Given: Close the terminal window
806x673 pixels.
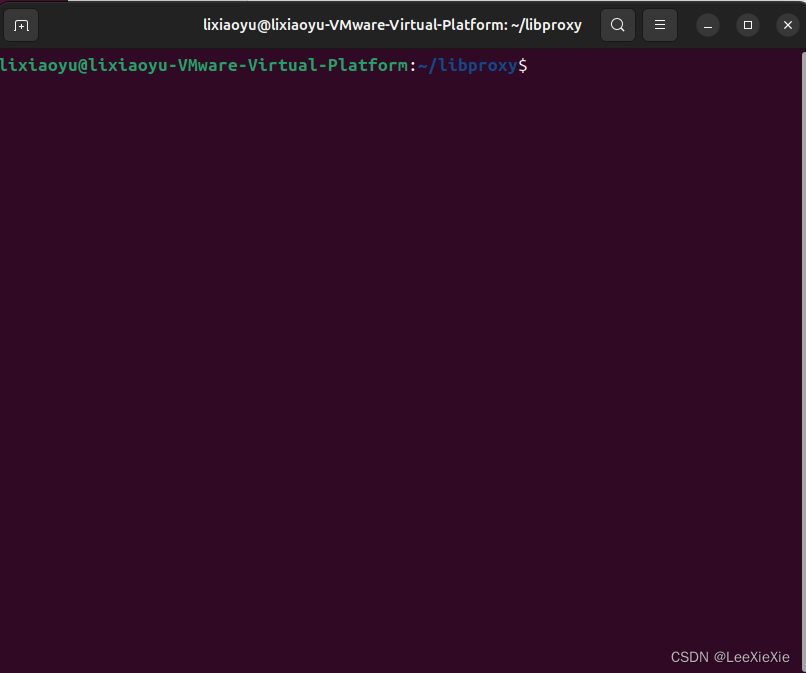Looking at the screenshot, I should 787,25.
